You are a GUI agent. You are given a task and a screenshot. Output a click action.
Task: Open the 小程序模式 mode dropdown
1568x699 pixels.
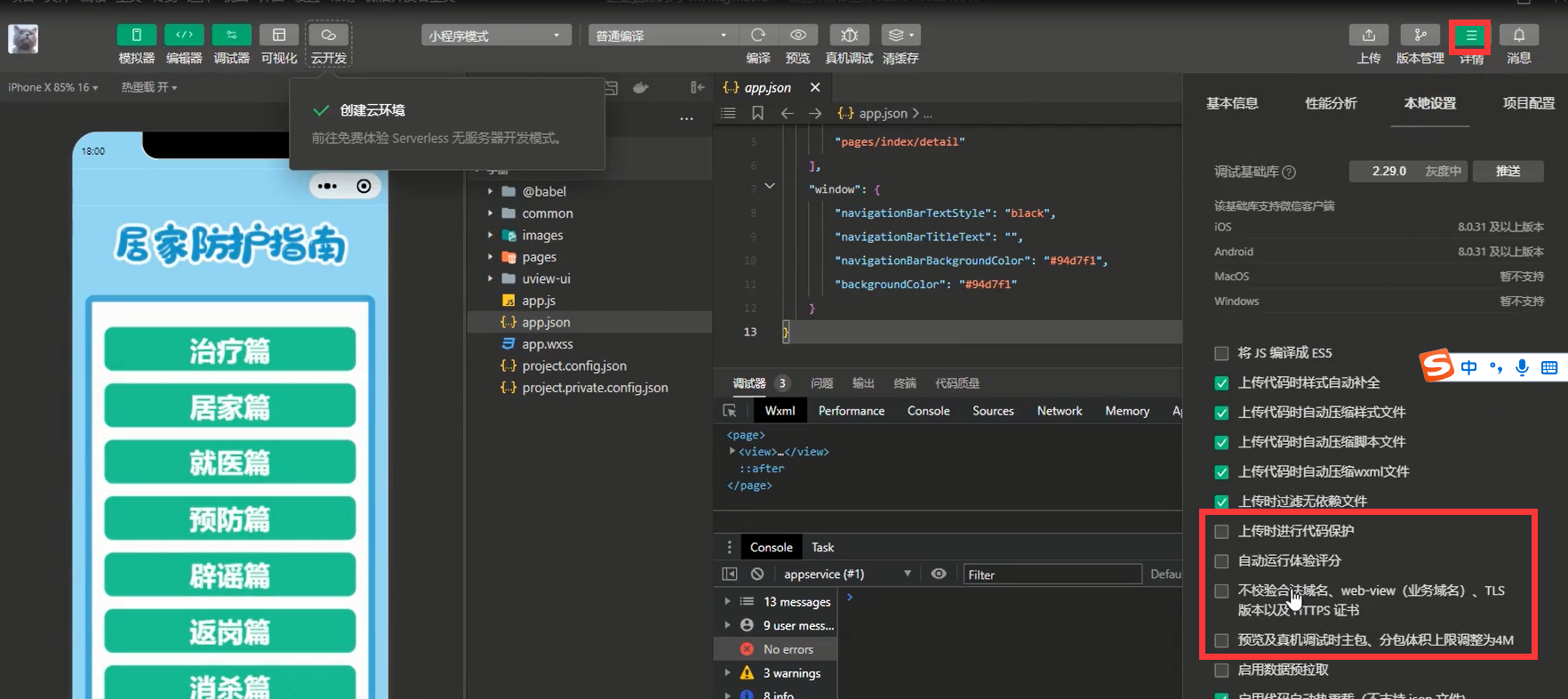coord(495,36)
